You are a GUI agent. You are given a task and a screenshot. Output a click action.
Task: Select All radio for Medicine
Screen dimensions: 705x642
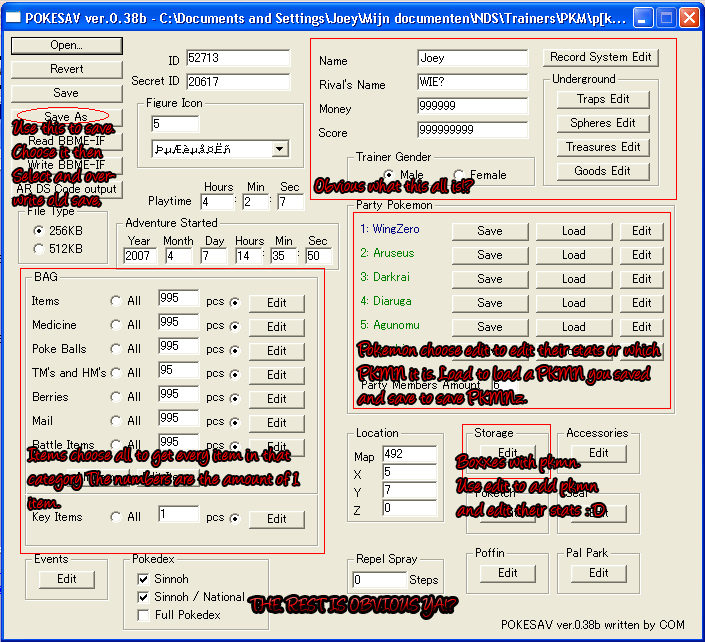(116, 325)
